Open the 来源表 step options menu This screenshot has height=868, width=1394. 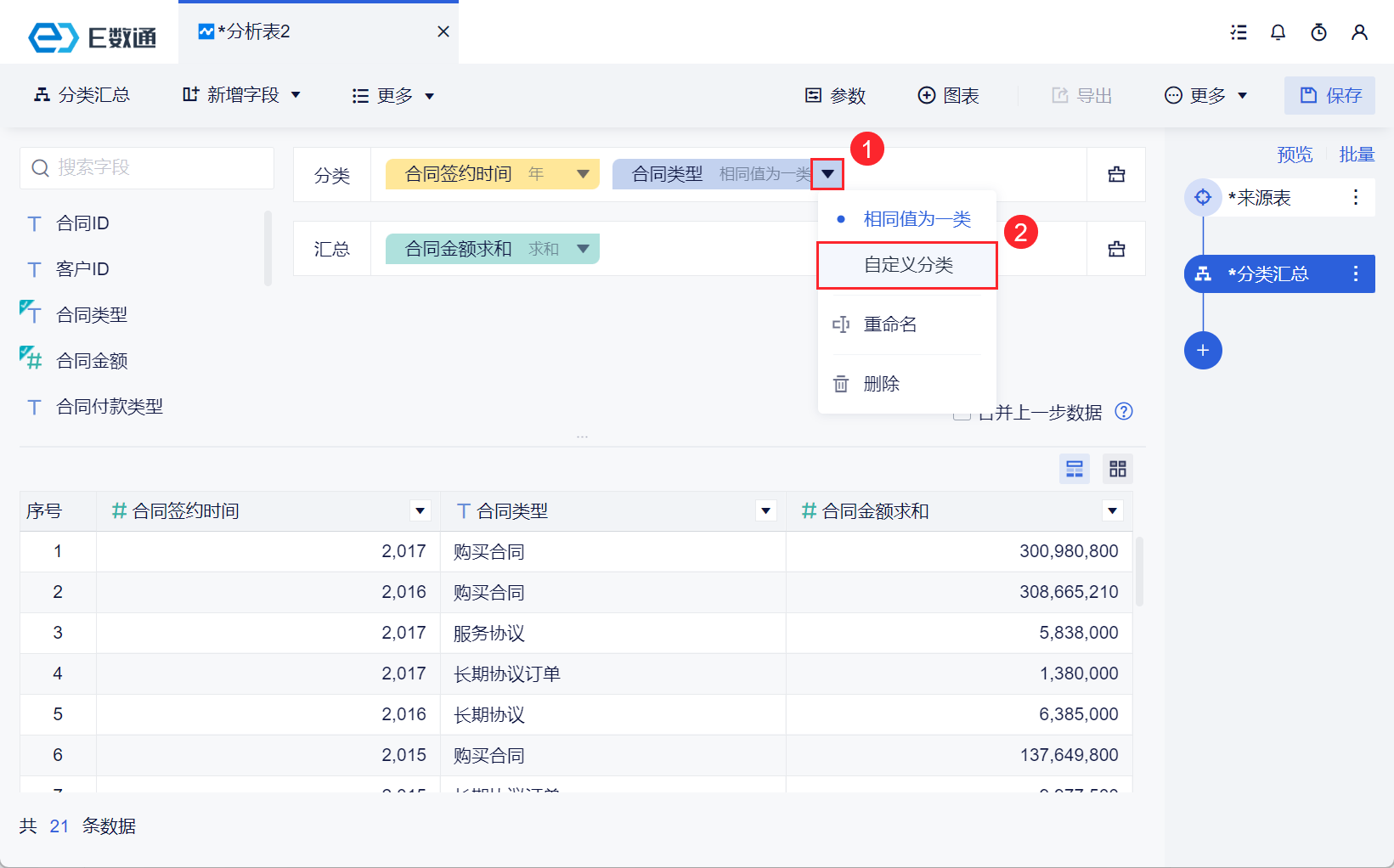point(1356,198)
